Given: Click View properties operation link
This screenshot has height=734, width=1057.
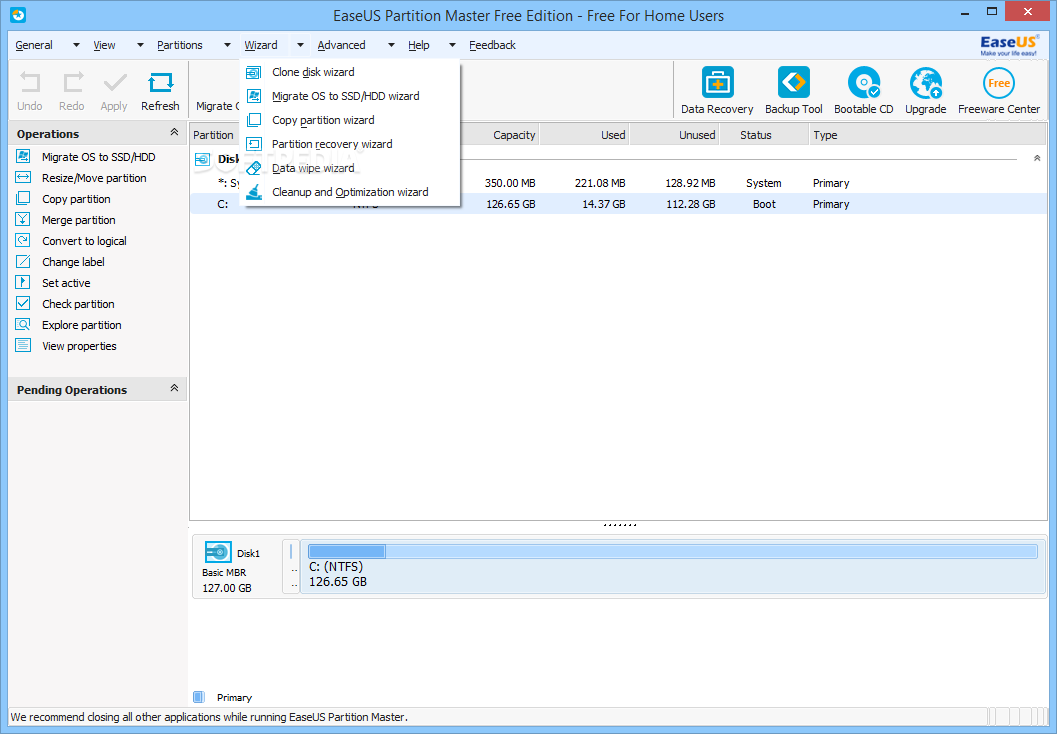Looking at the screenshot, I should click(80, 346).
